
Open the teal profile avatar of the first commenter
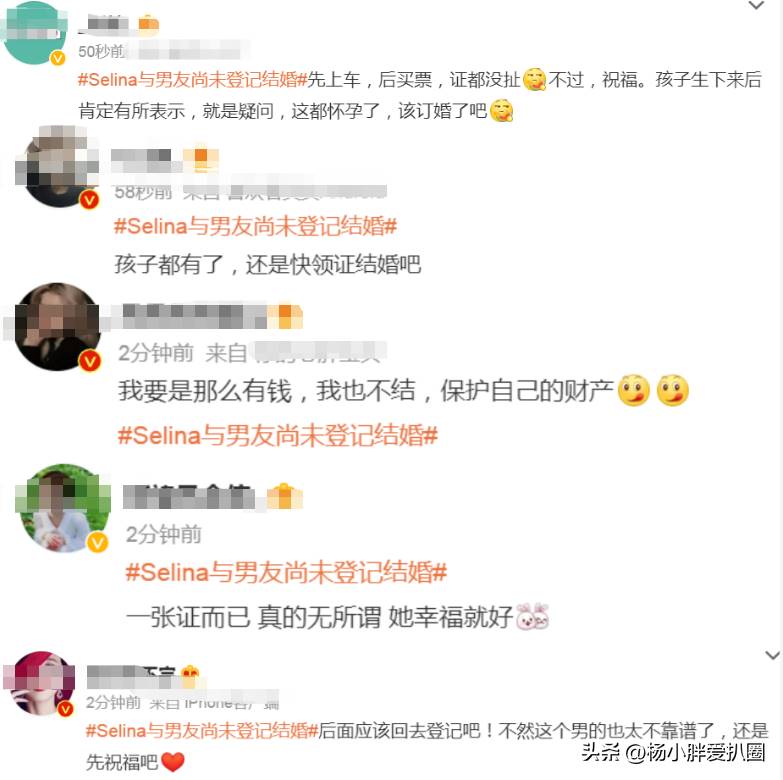pos(34,33)
